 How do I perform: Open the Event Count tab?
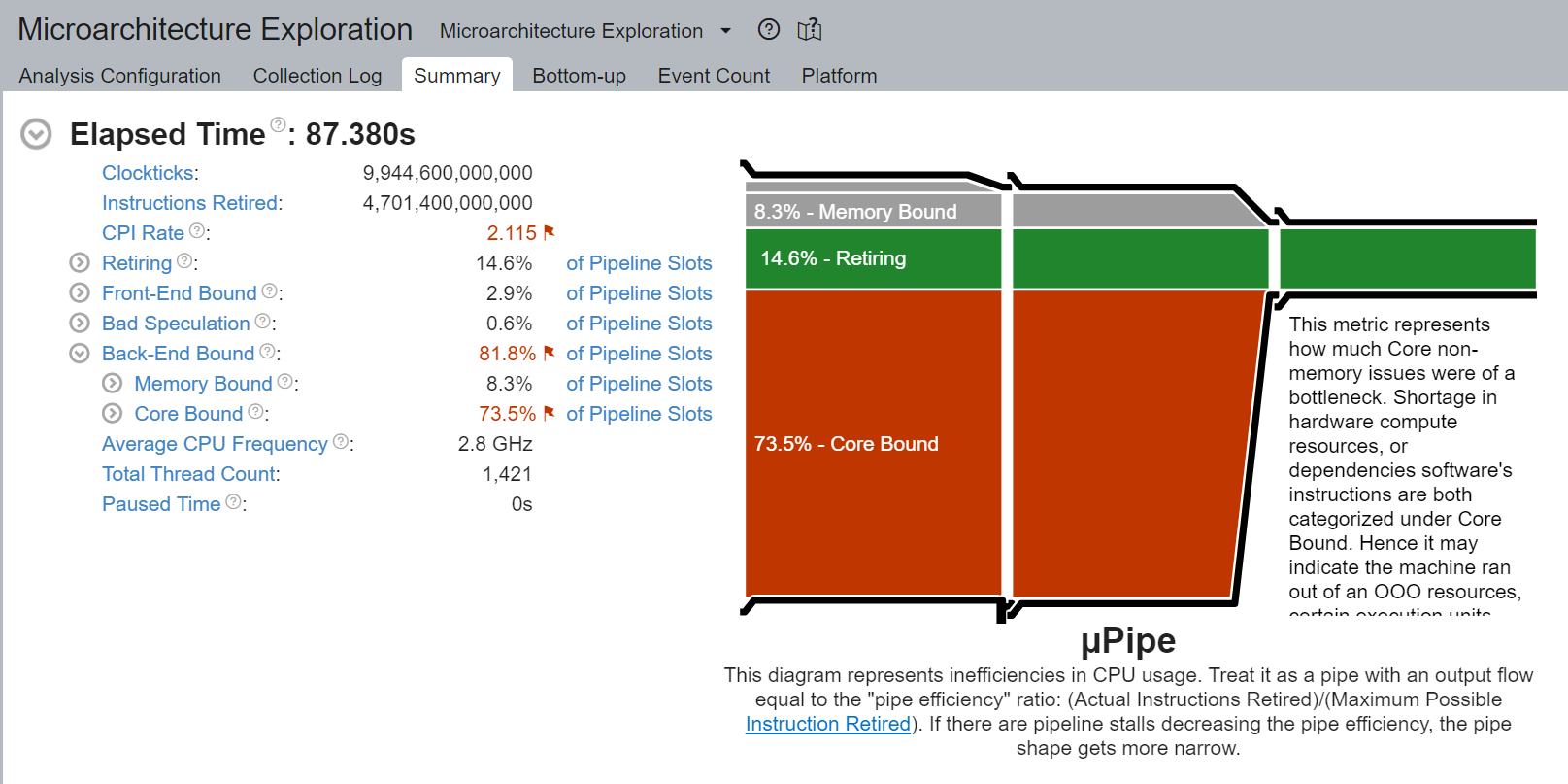click(x=714, y=76)
